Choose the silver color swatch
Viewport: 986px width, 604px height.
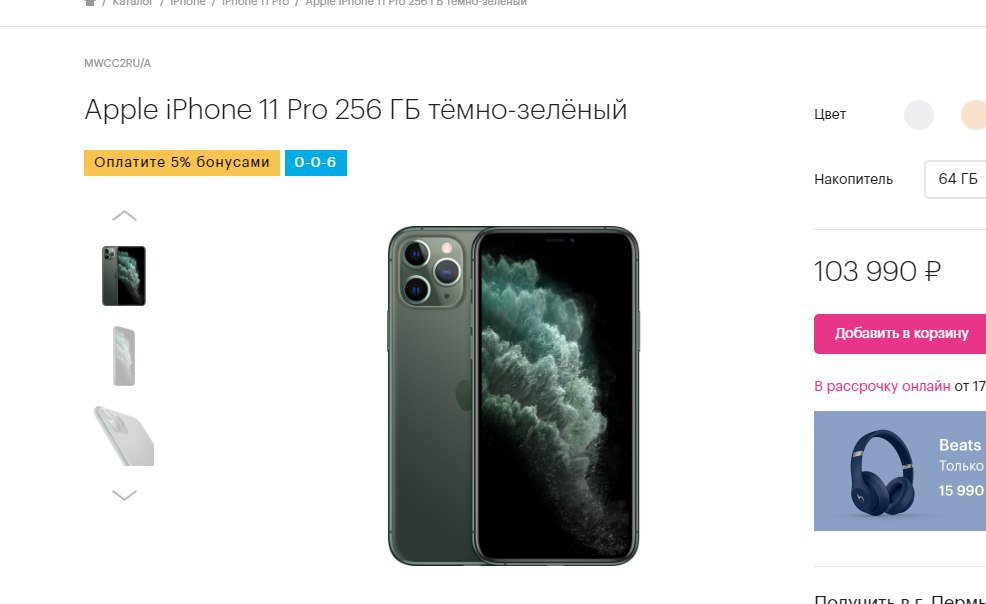click(919, 115)
